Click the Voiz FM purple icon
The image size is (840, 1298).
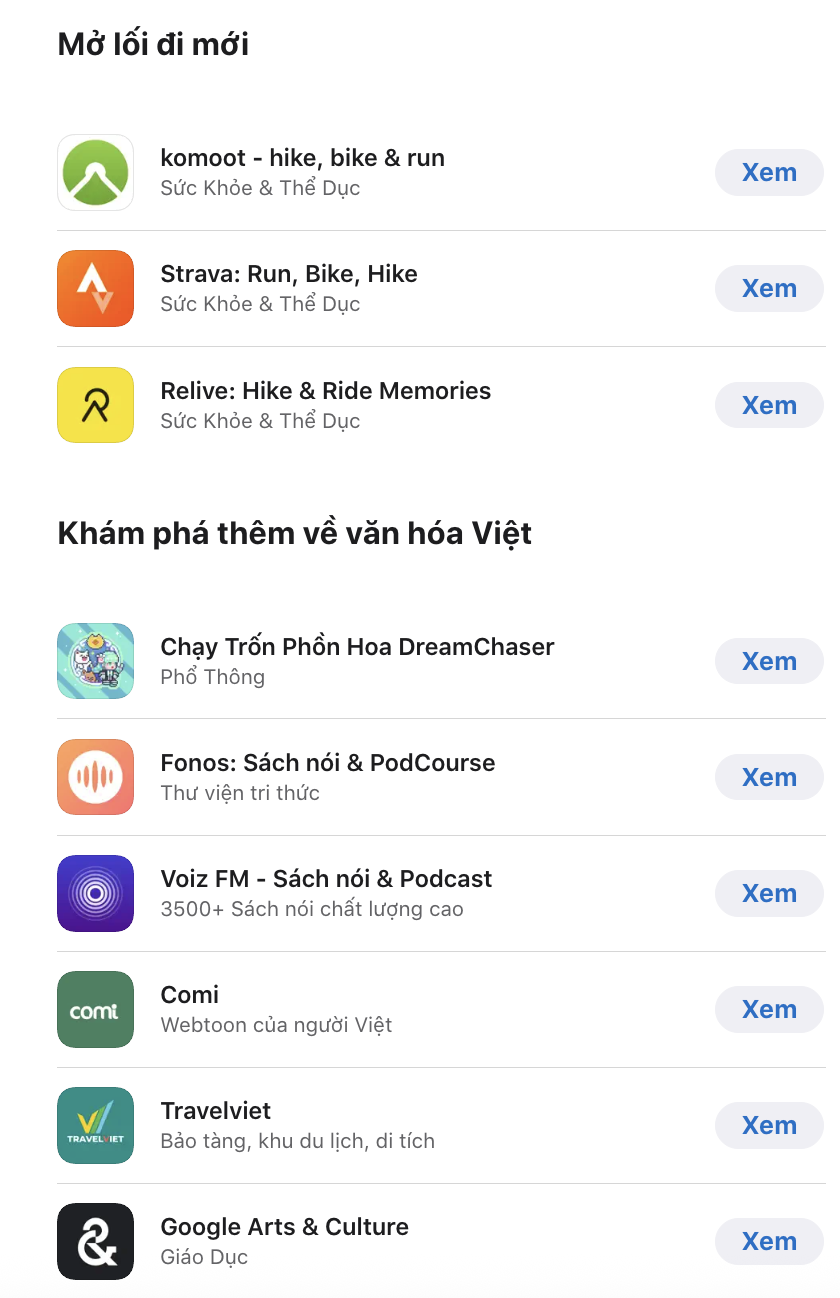coord(95,893)
